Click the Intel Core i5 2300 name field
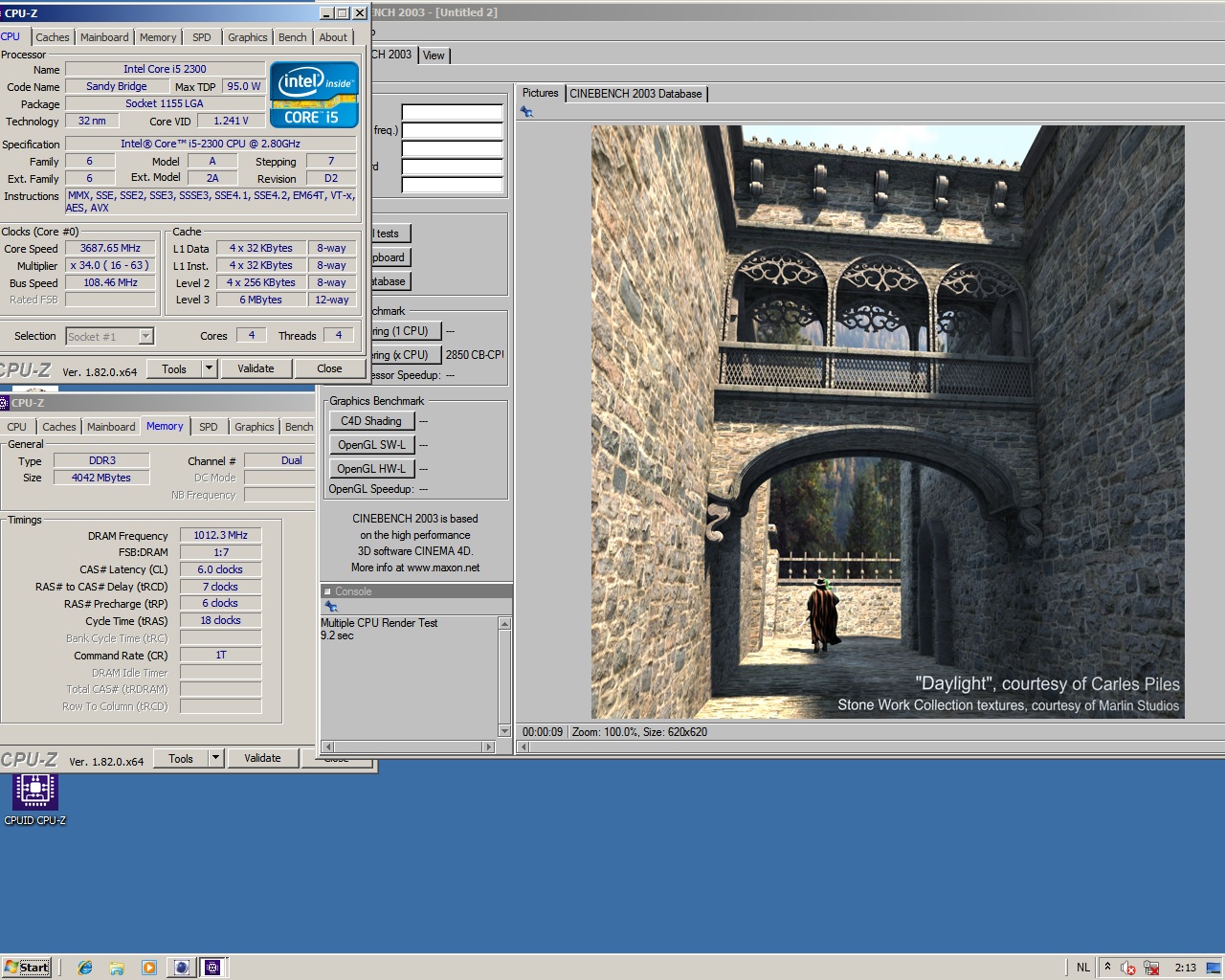Screen dimensions: 1225x980 tap(165, 69)
